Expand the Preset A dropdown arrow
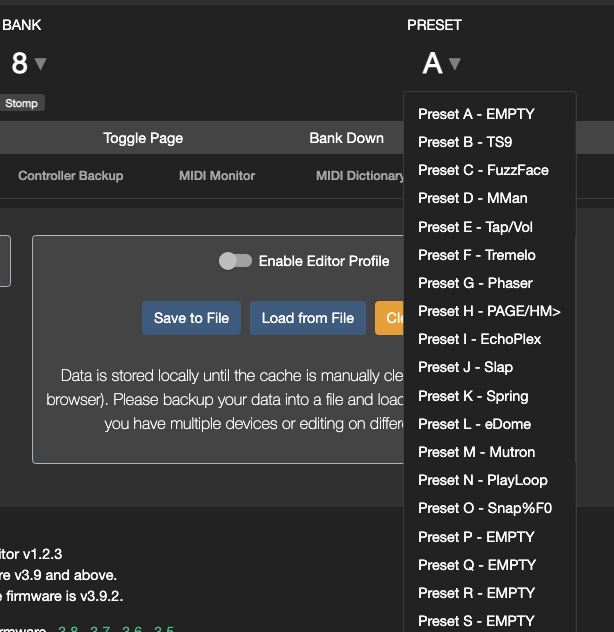Image resolution: width=614 pixels, height=632 pixels. [x=455, y=64]
